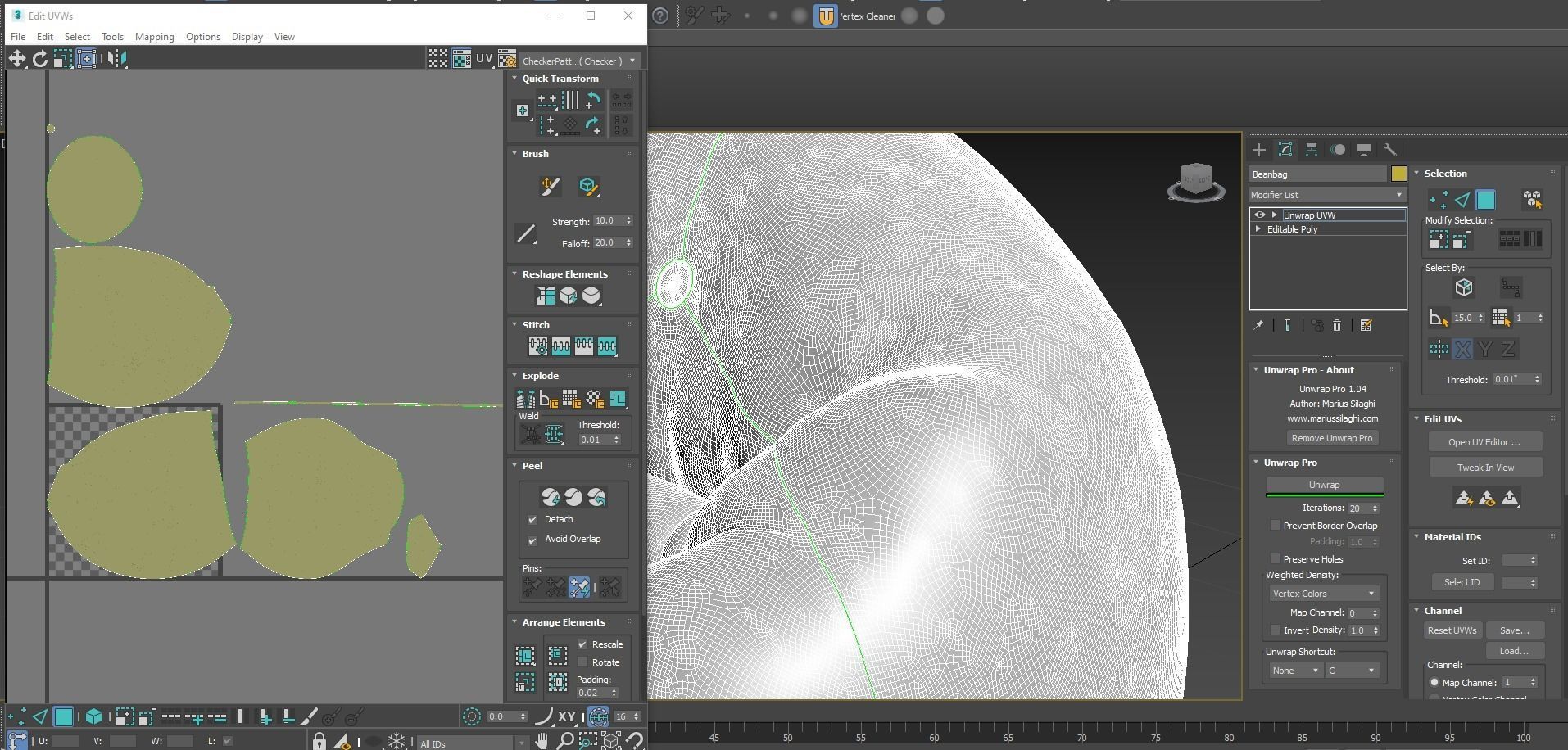
Task: Activate the Freeform mode tool icon
Action: coord(86,58)
